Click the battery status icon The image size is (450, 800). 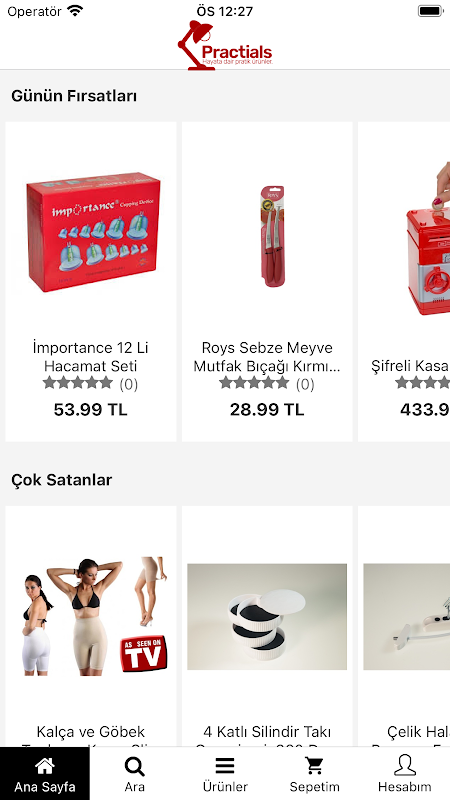click(x=430, y=11)
